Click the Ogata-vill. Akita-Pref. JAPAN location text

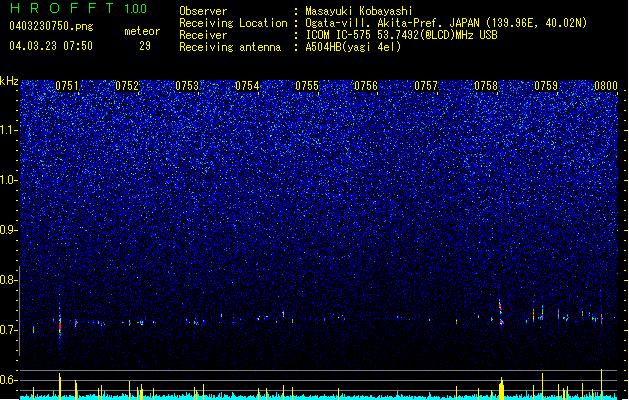point(446,23)
